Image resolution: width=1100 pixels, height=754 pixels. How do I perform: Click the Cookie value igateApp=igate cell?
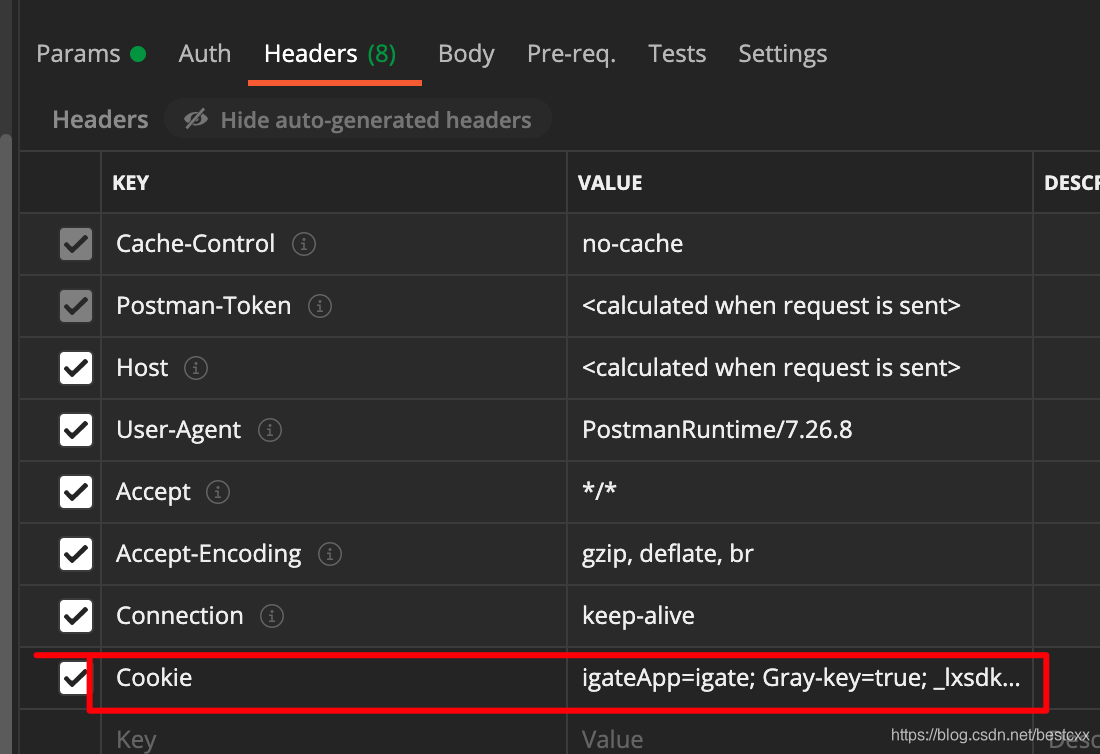[800, 678]
